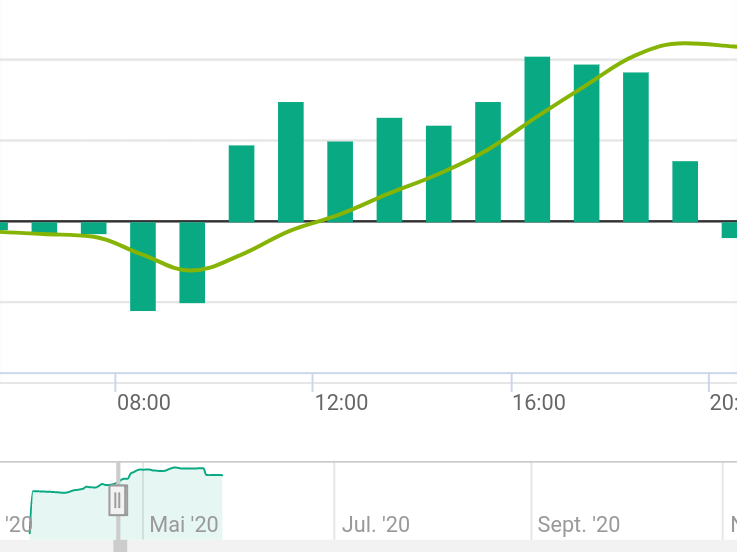
Task: Select the first positive bar after the negative bars
Action: point(242,183)
